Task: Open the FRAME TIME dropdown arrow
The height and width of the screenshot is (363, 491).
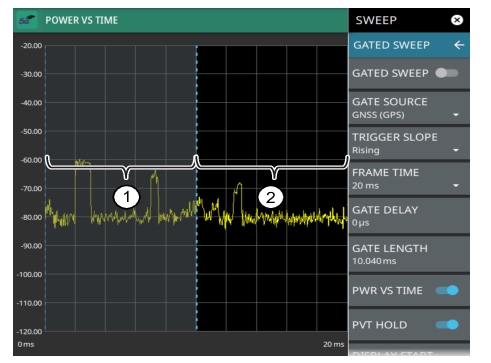Action: [456, 186]
